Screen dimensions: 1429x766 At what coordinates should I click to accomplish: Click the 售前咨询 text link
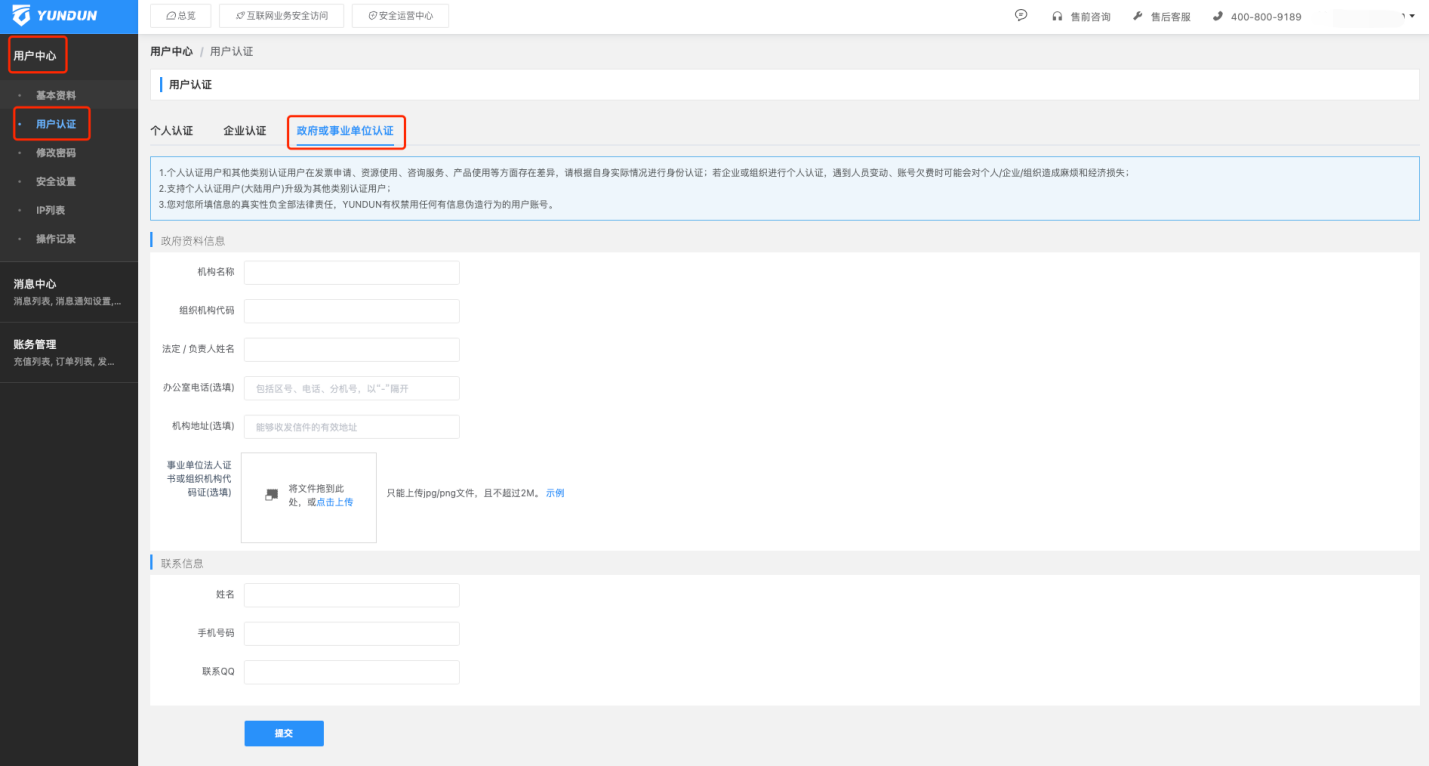tap(1090, 17)
